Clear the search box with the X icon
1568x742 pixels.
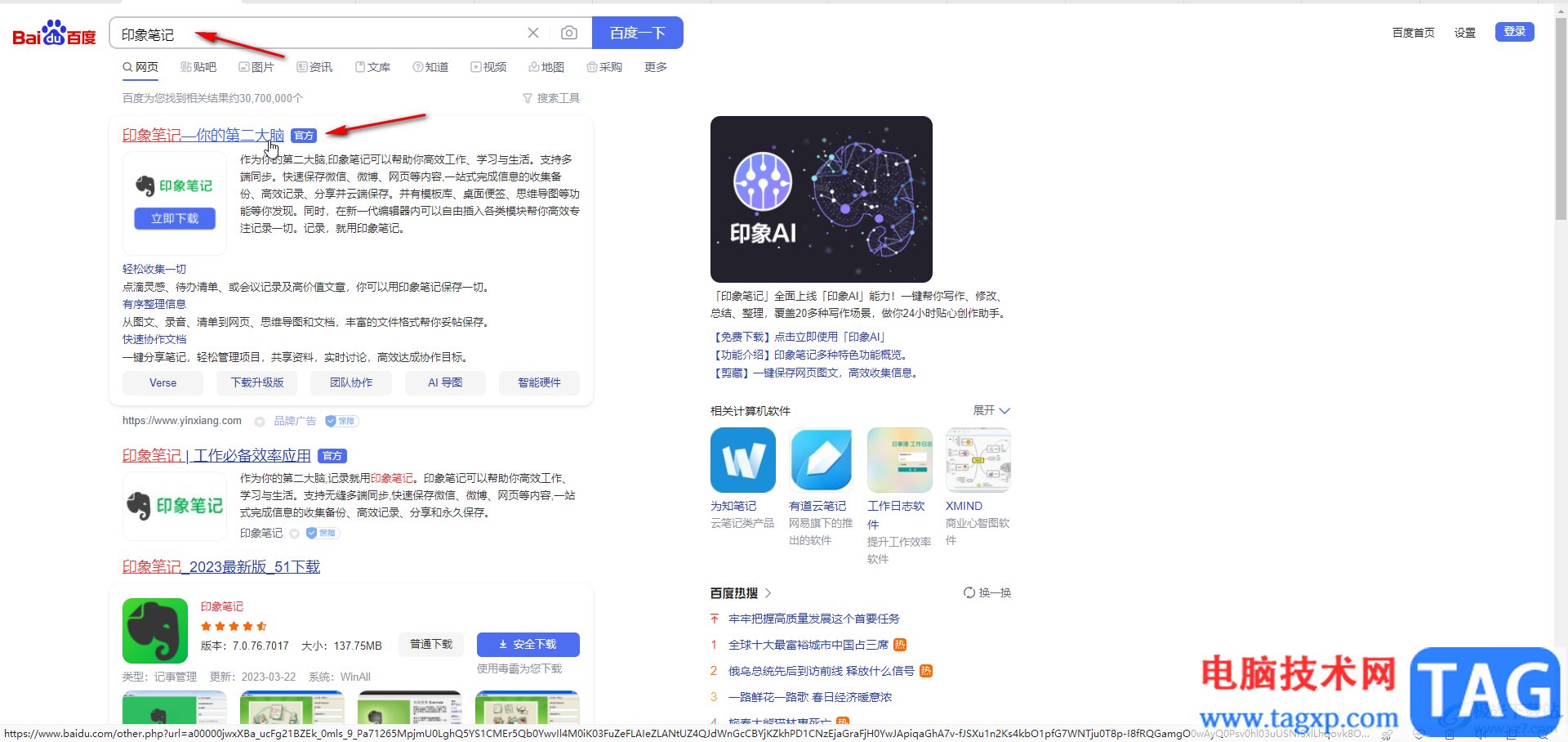point(533,33)
